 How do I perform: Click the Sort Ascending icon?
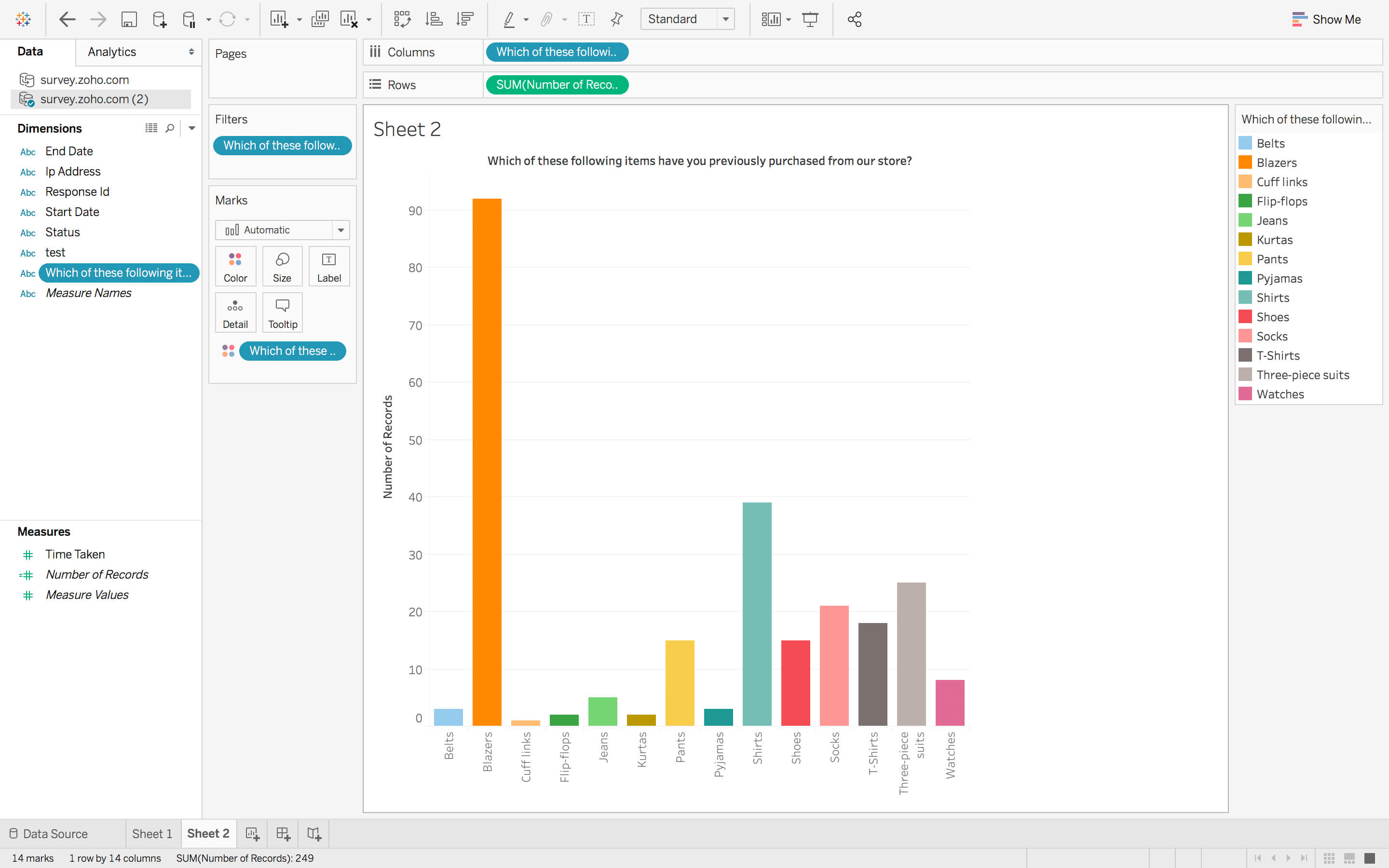coord(434,19)
